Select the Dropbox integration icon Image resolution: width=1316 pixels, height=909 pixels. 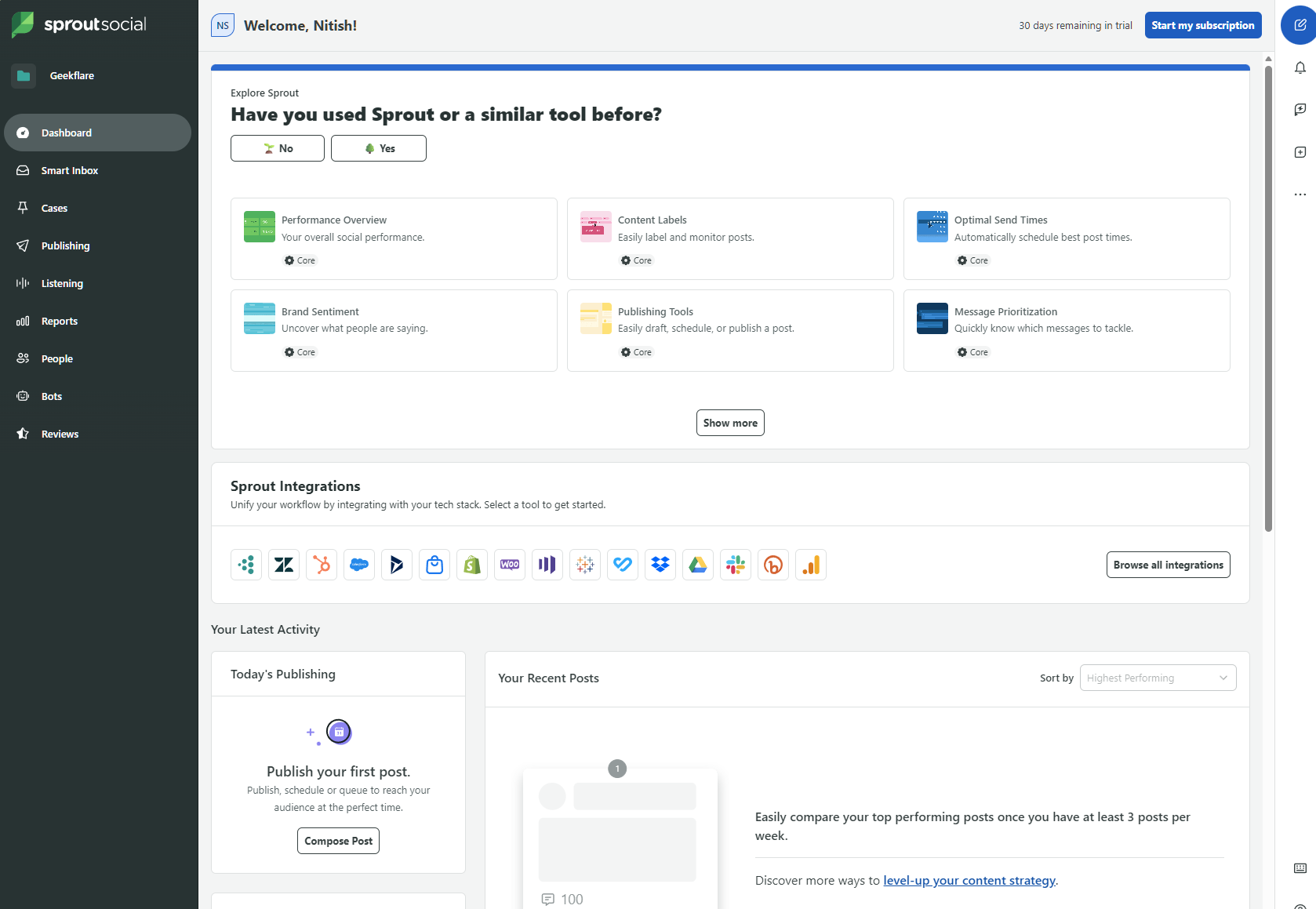(x=660, y=565)
